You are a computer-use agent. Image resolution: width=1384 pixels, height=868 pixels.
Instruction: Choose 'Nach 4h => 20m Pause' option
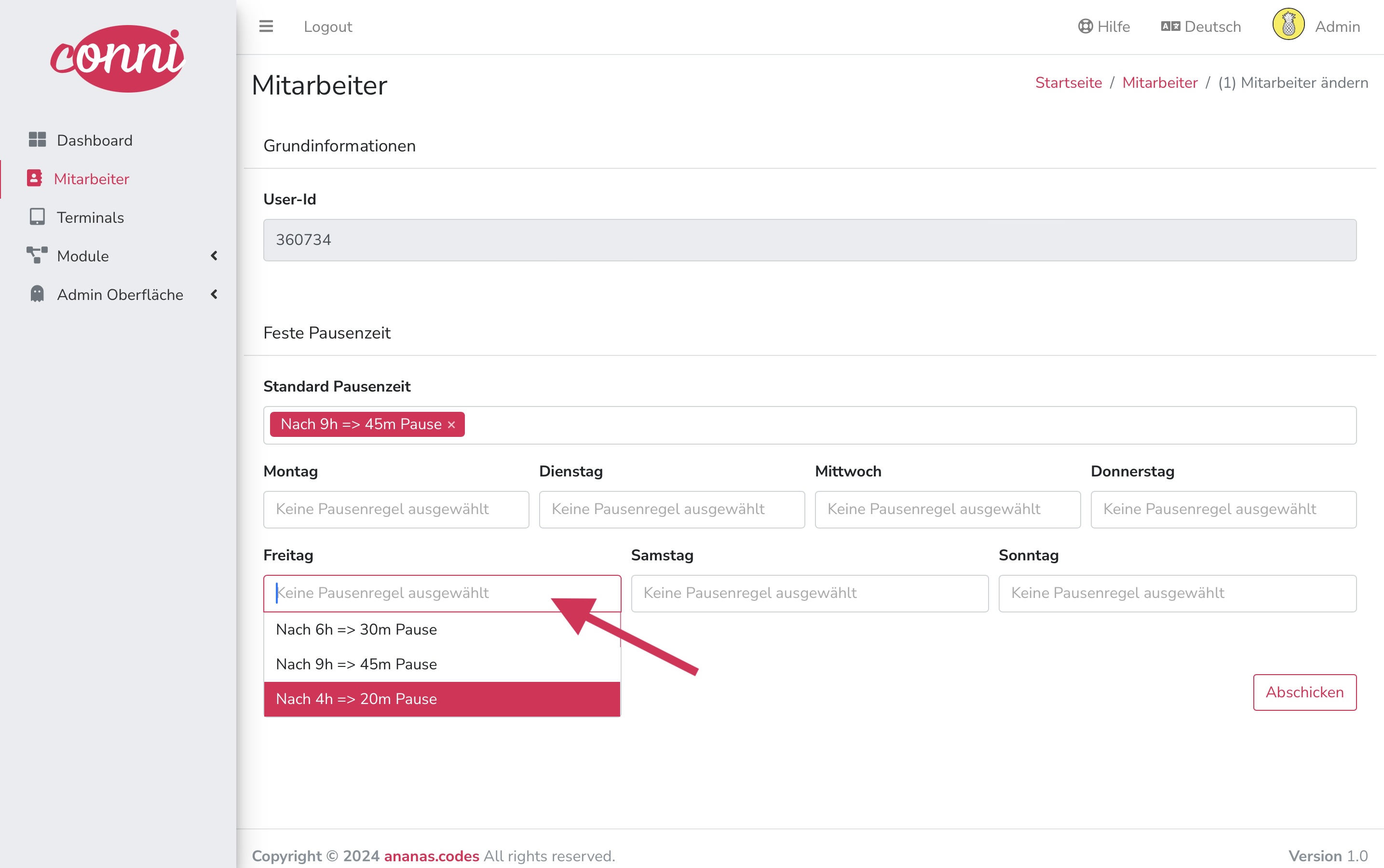coord(442,699)
